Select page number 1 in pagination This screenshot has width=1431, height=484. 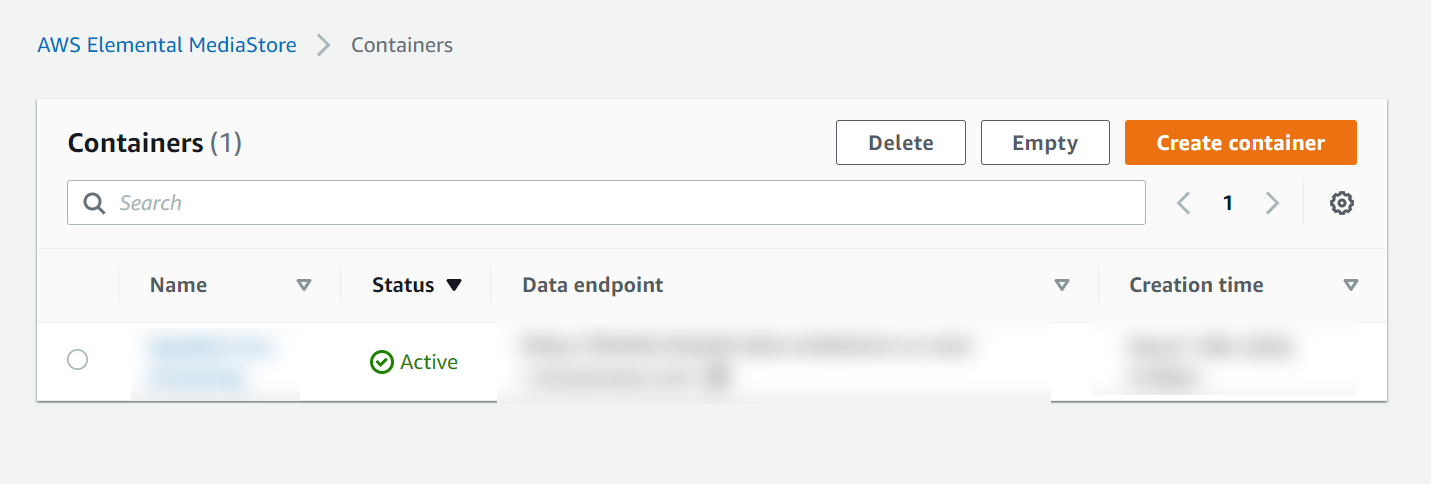coord(1228,203)
